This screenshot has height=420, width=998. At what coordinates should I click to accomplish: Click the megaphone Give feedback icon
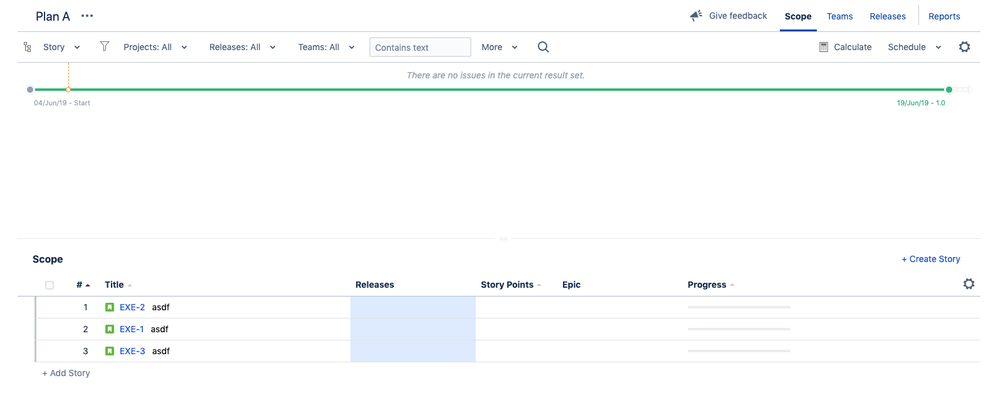point(696,16)
